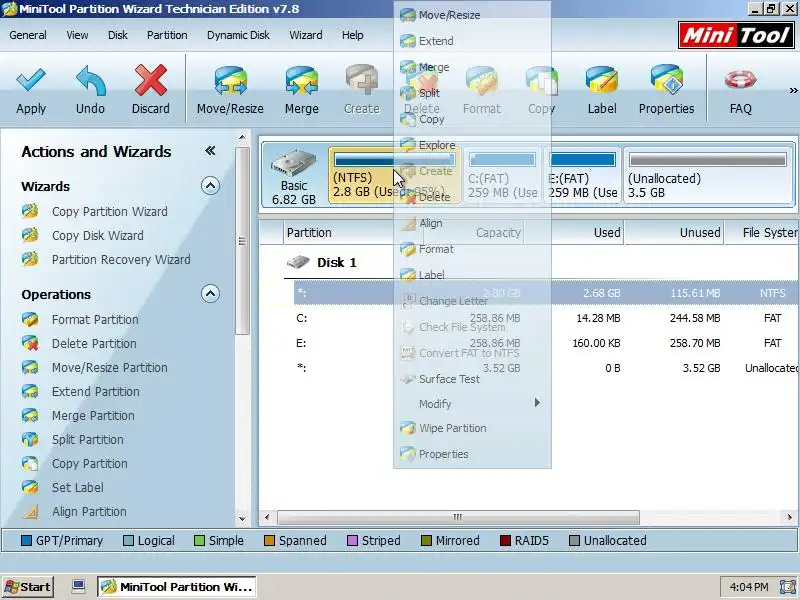Select the E: partition row
This screenshot has width=800, height=600.
546,343
